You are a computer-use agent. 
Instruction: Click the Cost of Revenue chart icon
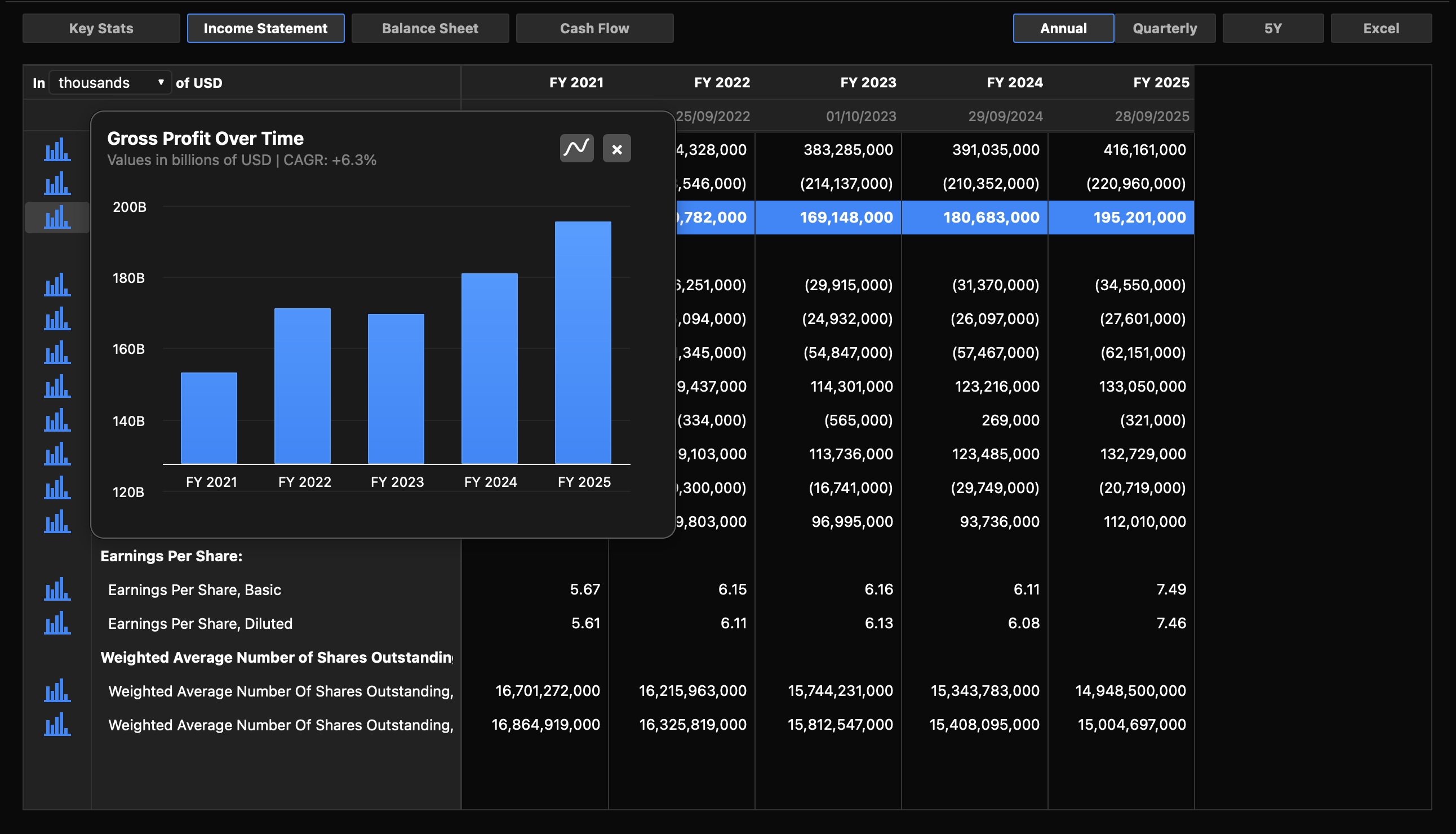click(57, 184)
